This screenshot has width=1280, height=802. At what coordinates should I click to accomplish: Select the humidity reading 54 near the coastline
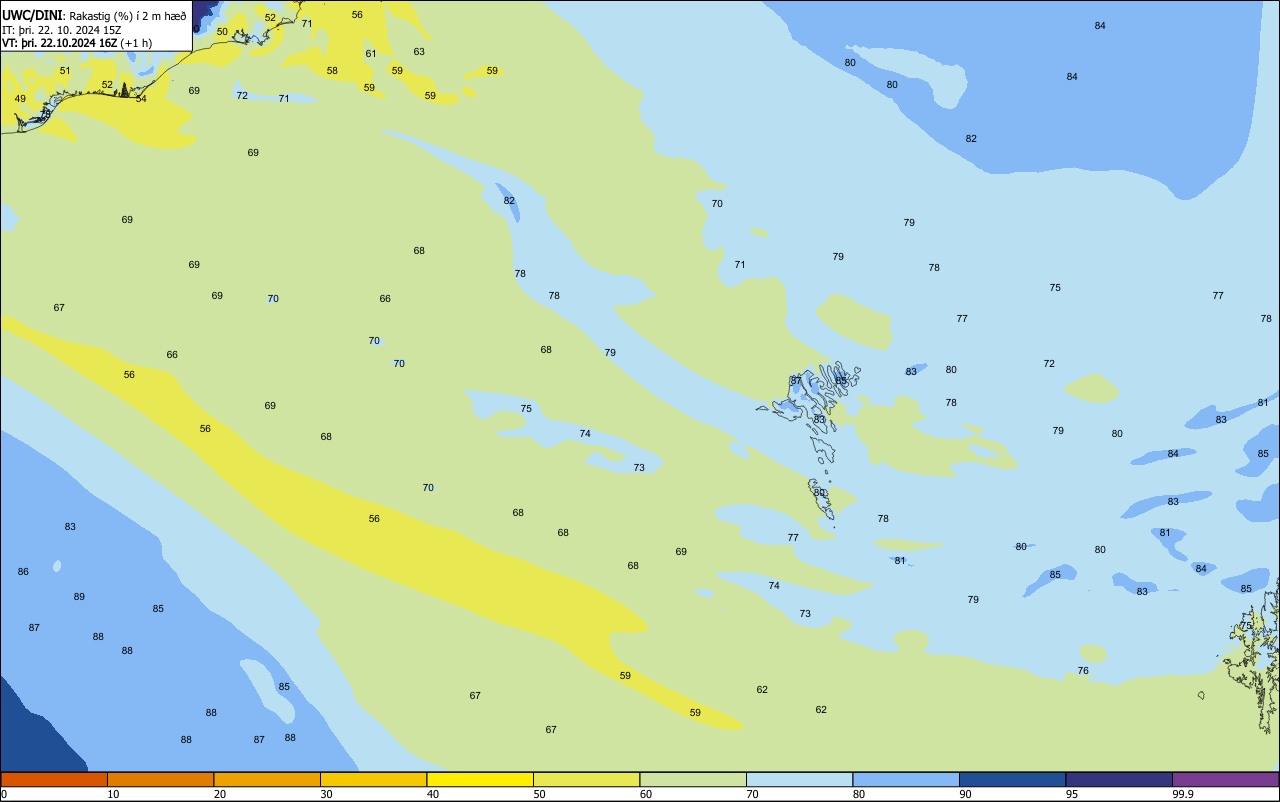point(141,99)
